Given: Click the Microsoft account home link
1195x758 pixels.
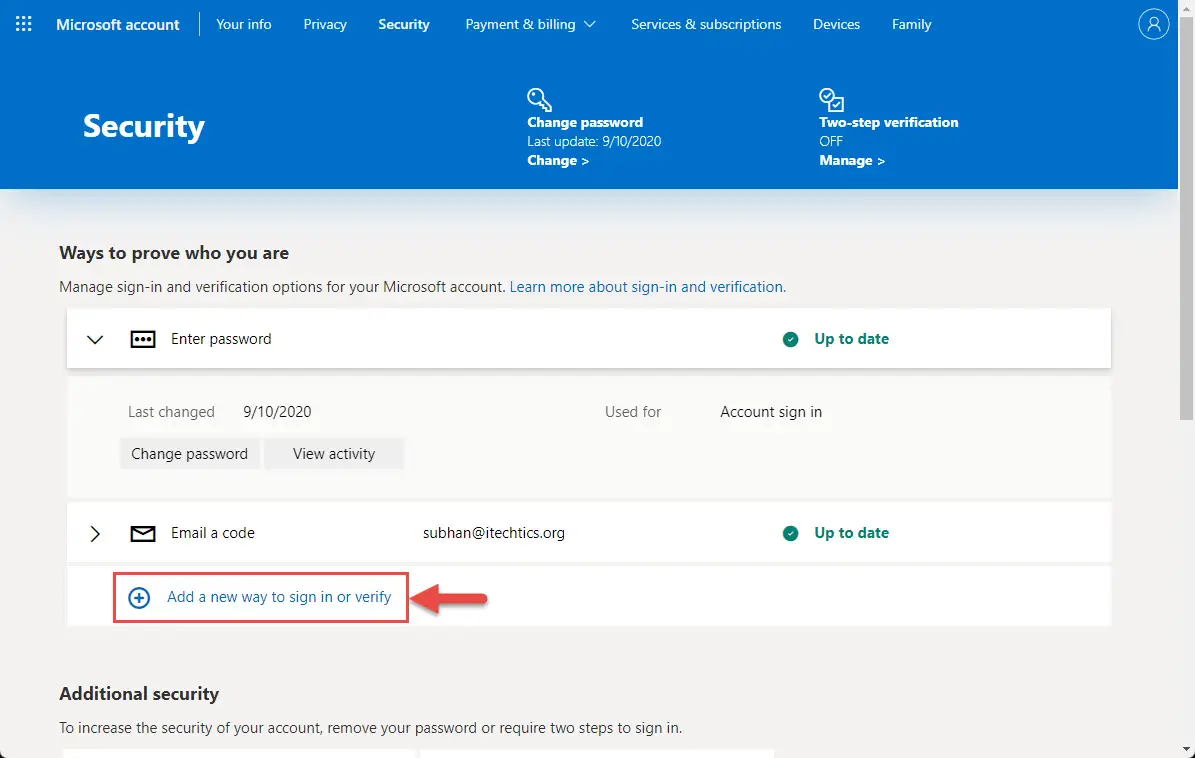Looking at the screenshot, I should [x=118, y=24].
